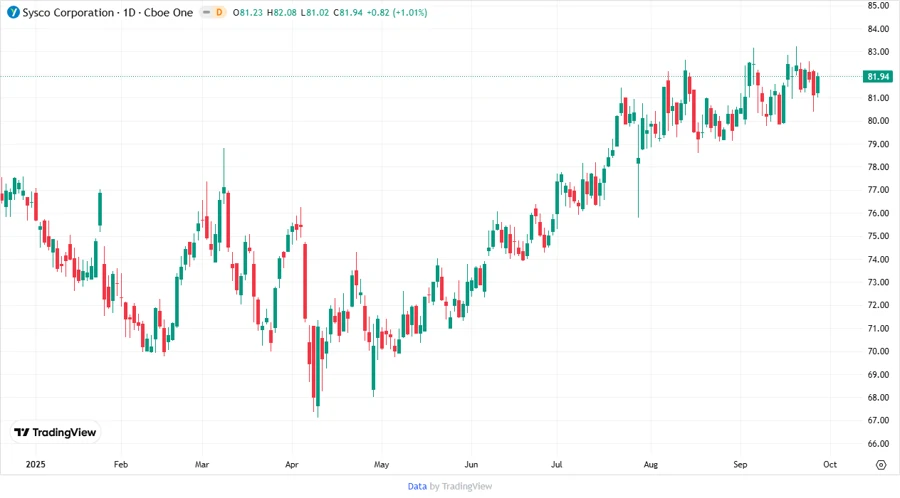Open the Data link below chart
The image size is (900, 498).
(x=417, y=486)
